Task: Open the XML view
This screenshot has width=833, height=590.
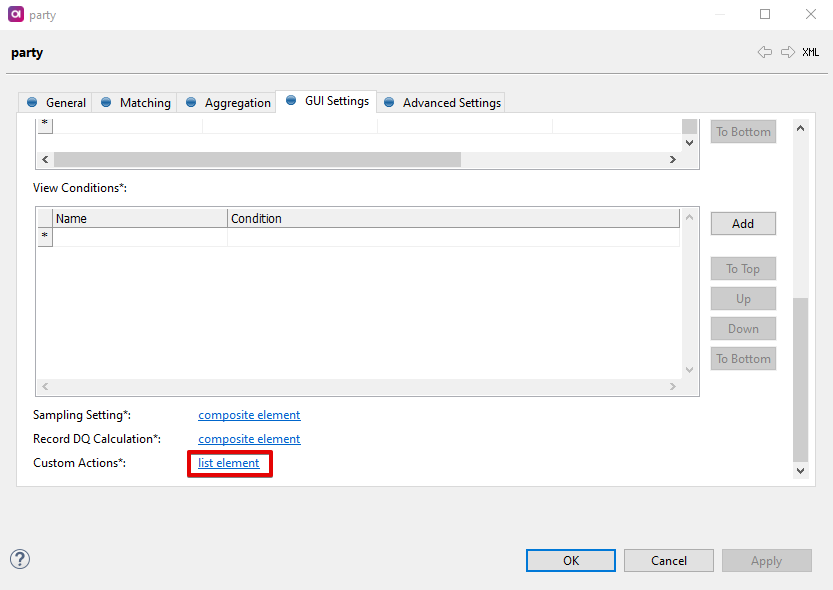Action: (812, 52)
